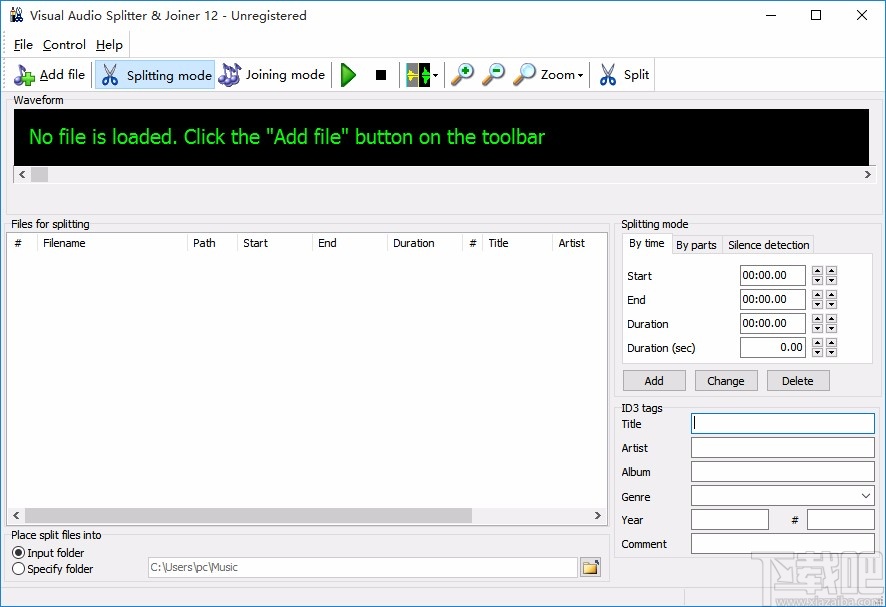Screen dimensions: 886x607
Task: Click the Start column header in file list
Action: click(274, 243)
